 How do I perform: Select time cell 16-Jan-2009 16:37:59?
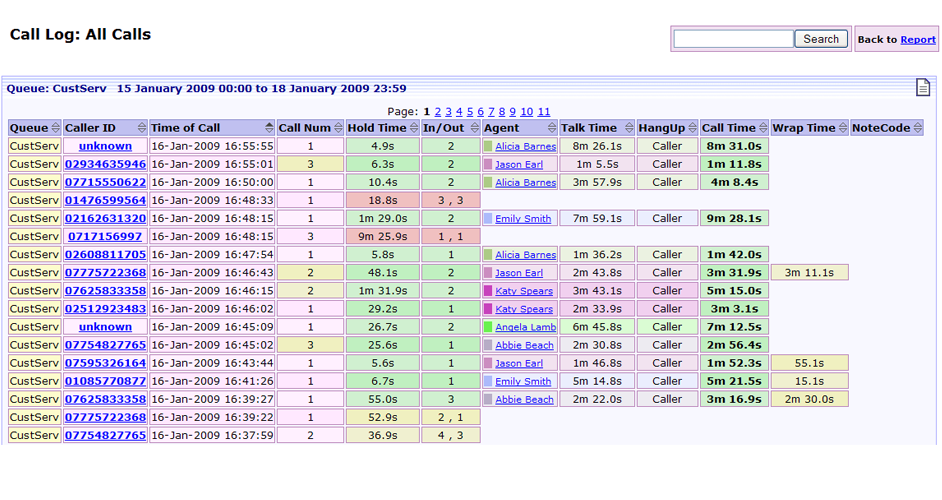click(212, 435)
